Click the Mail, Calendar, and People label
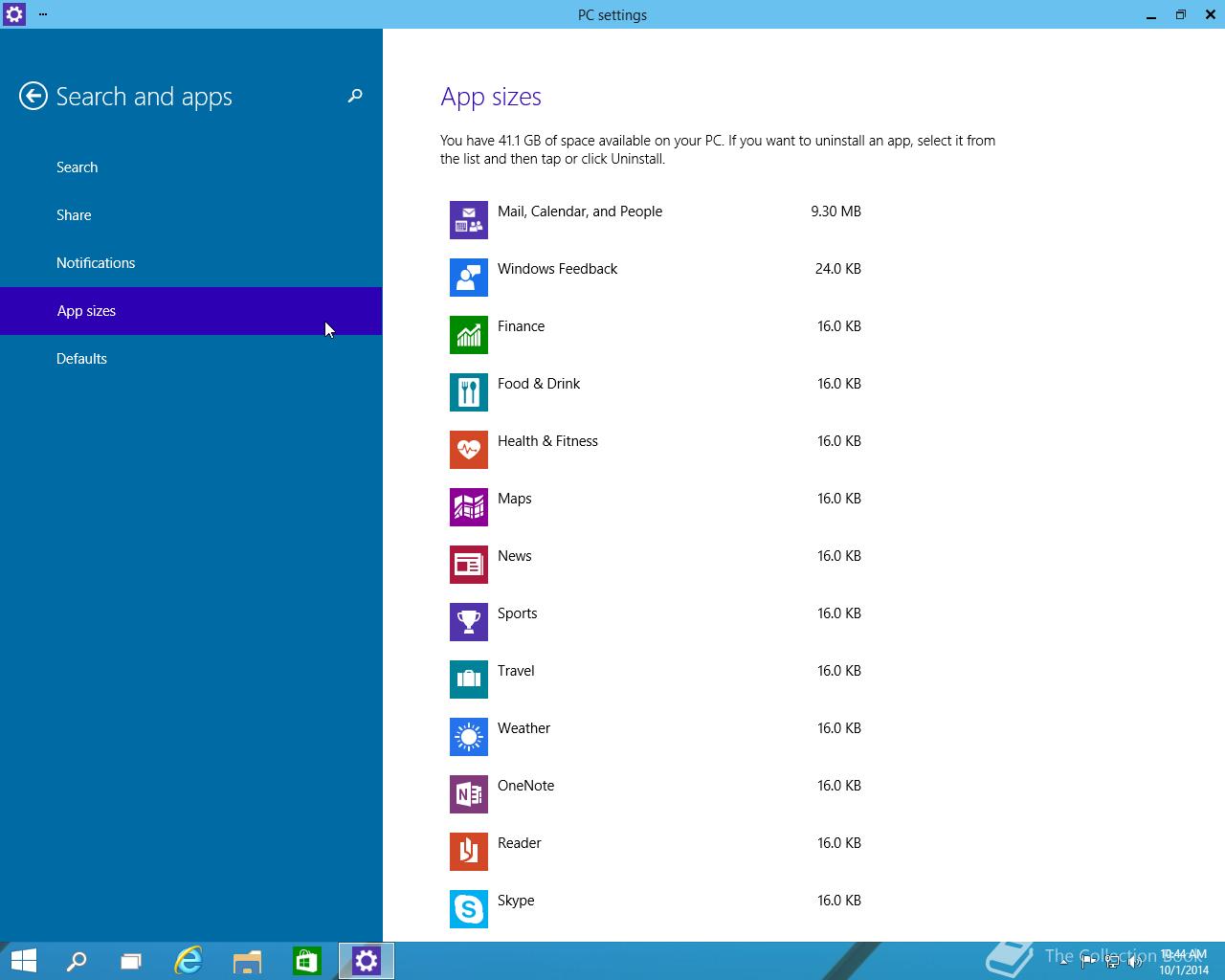Image resolution: width=1225 pixels, height=980 pixels. click(x=580, y=212)
